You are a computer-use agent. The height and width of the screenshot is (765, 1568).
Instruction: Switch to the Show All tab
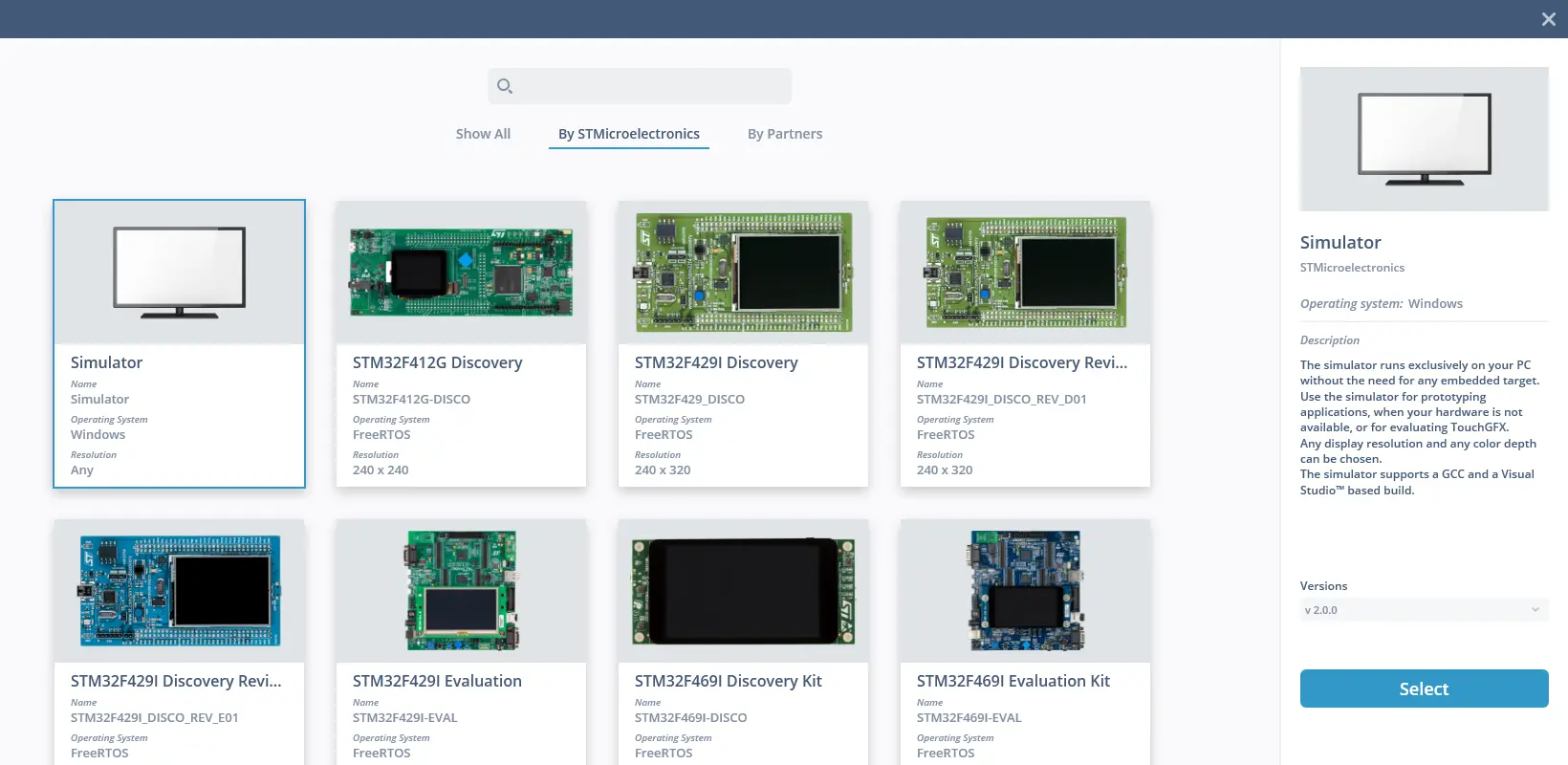coord(483,134)
